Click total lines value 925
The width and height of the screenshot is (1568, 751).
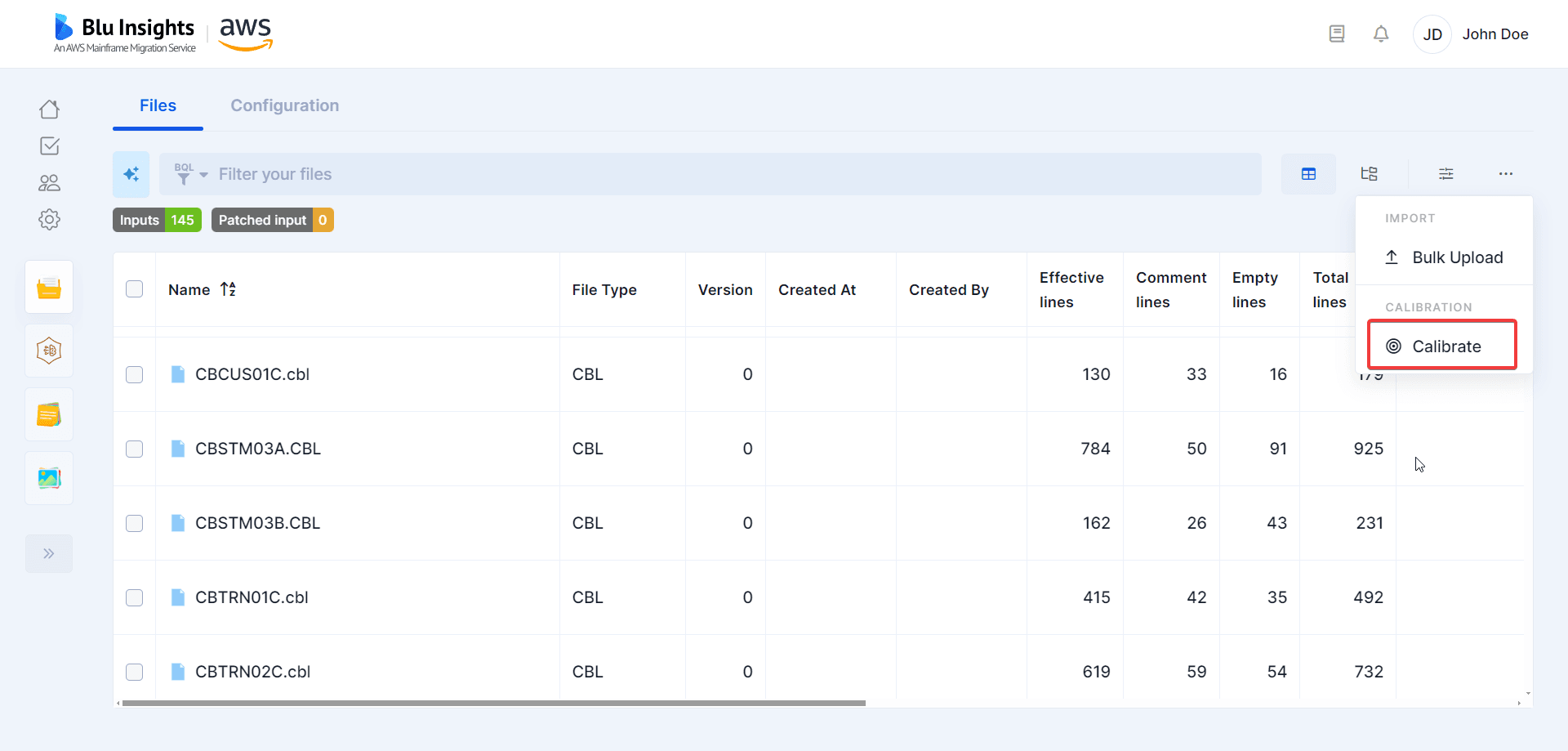1368,449
